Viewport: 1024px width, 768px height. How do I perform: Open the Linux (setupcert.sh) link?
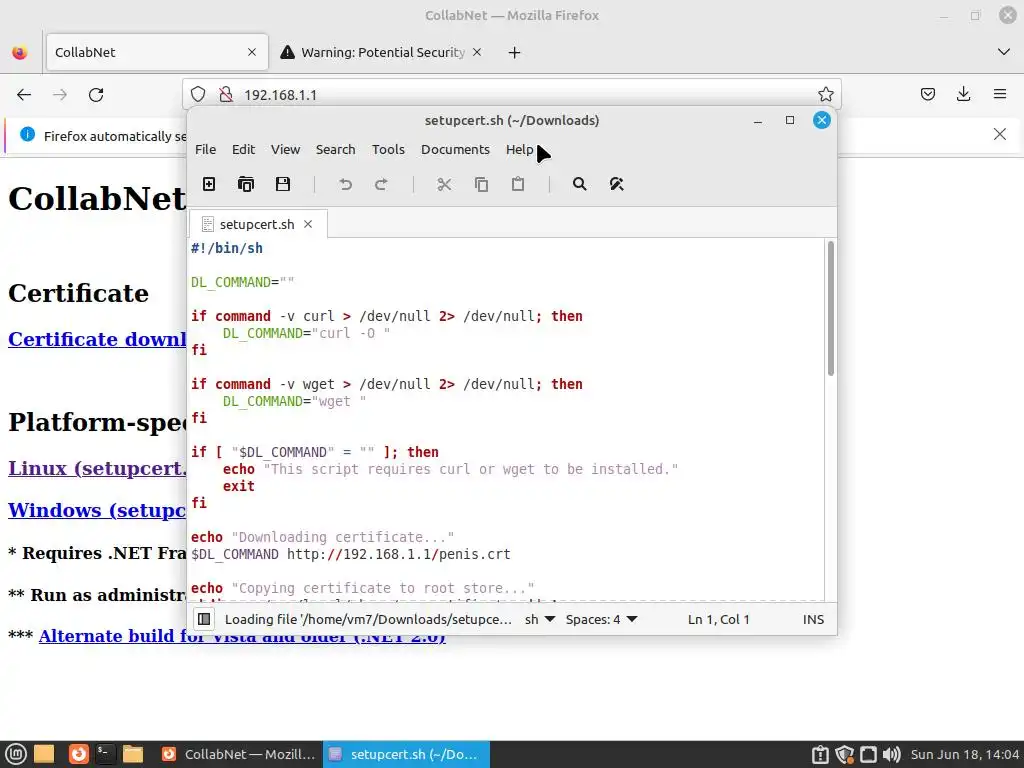pos(97,468)
